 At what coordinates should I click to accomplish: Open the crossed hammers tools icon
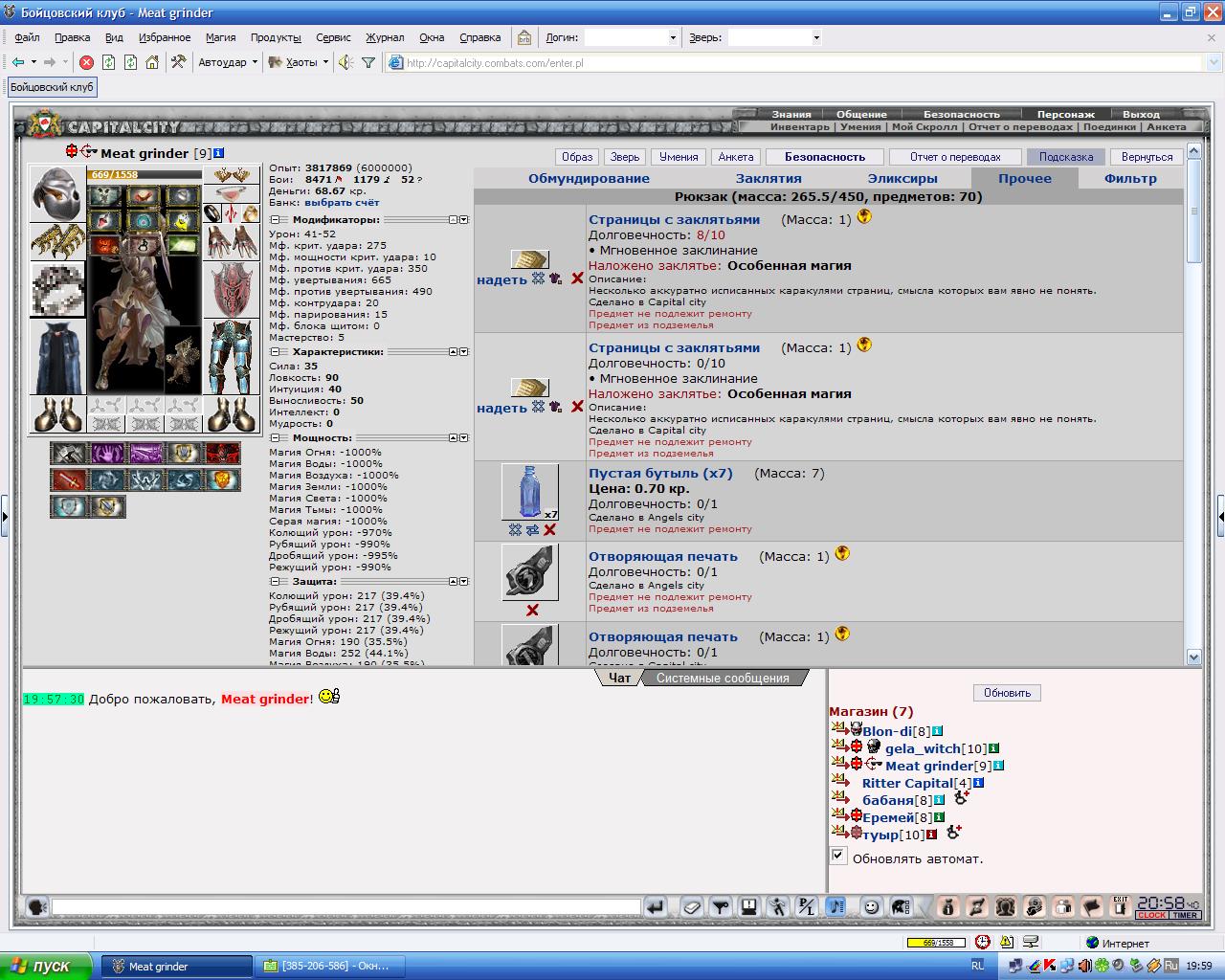pos(178,62)
